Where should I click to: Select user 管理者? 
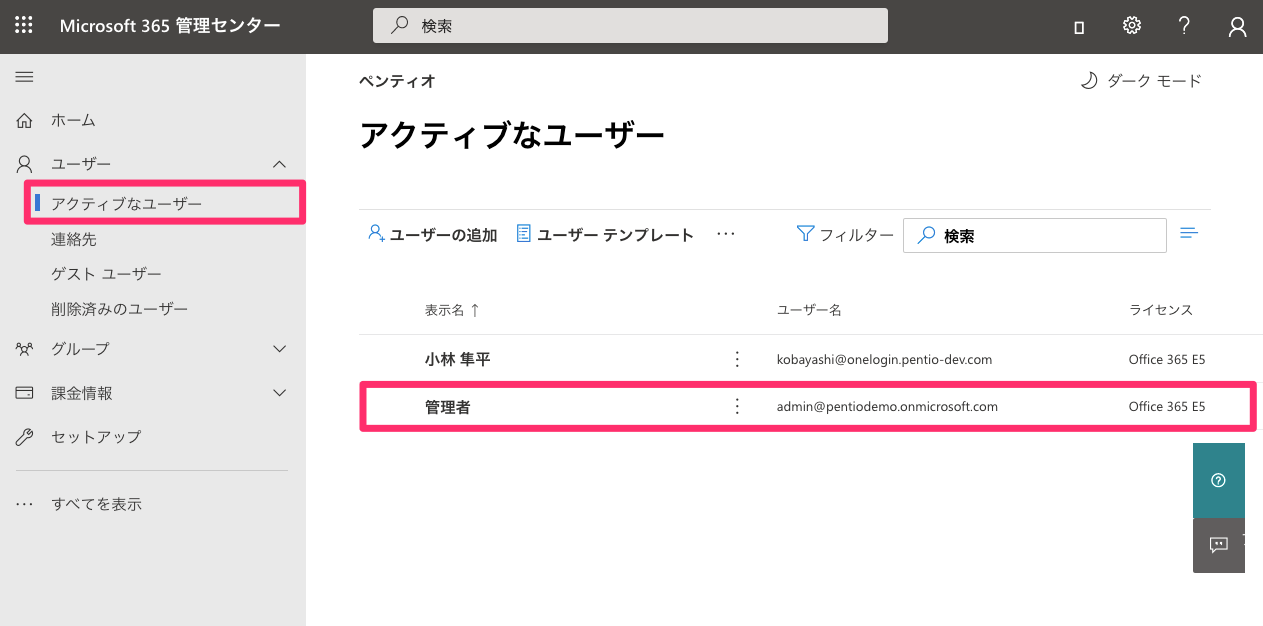coord(447,406)
